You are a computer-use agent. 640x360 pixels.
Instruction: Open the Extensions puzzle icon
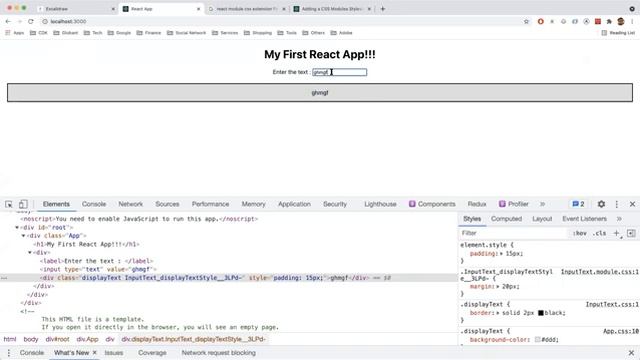point(609,21)
